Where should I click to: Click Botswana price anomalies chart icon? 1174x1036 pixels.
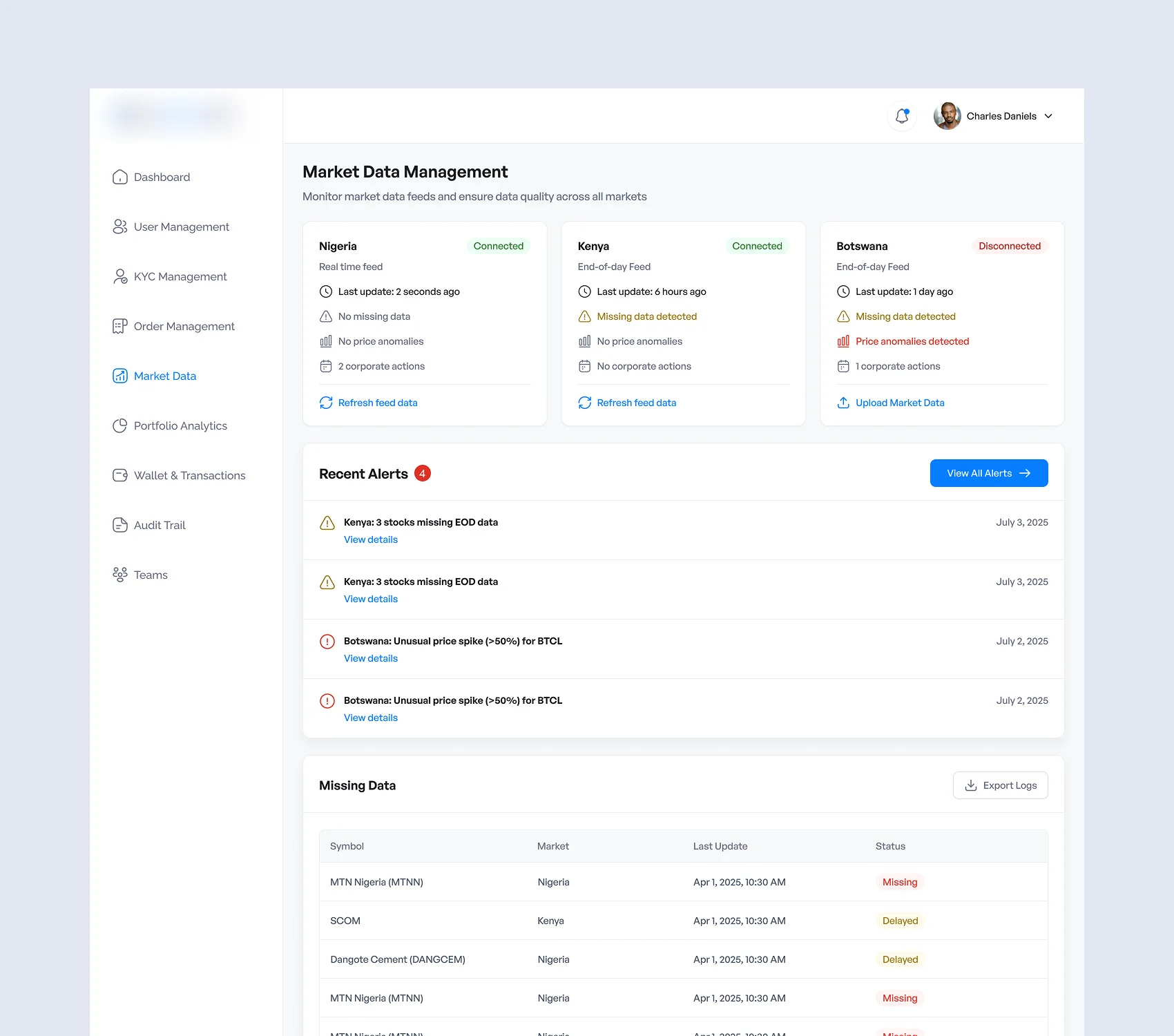tap(843, 341)
